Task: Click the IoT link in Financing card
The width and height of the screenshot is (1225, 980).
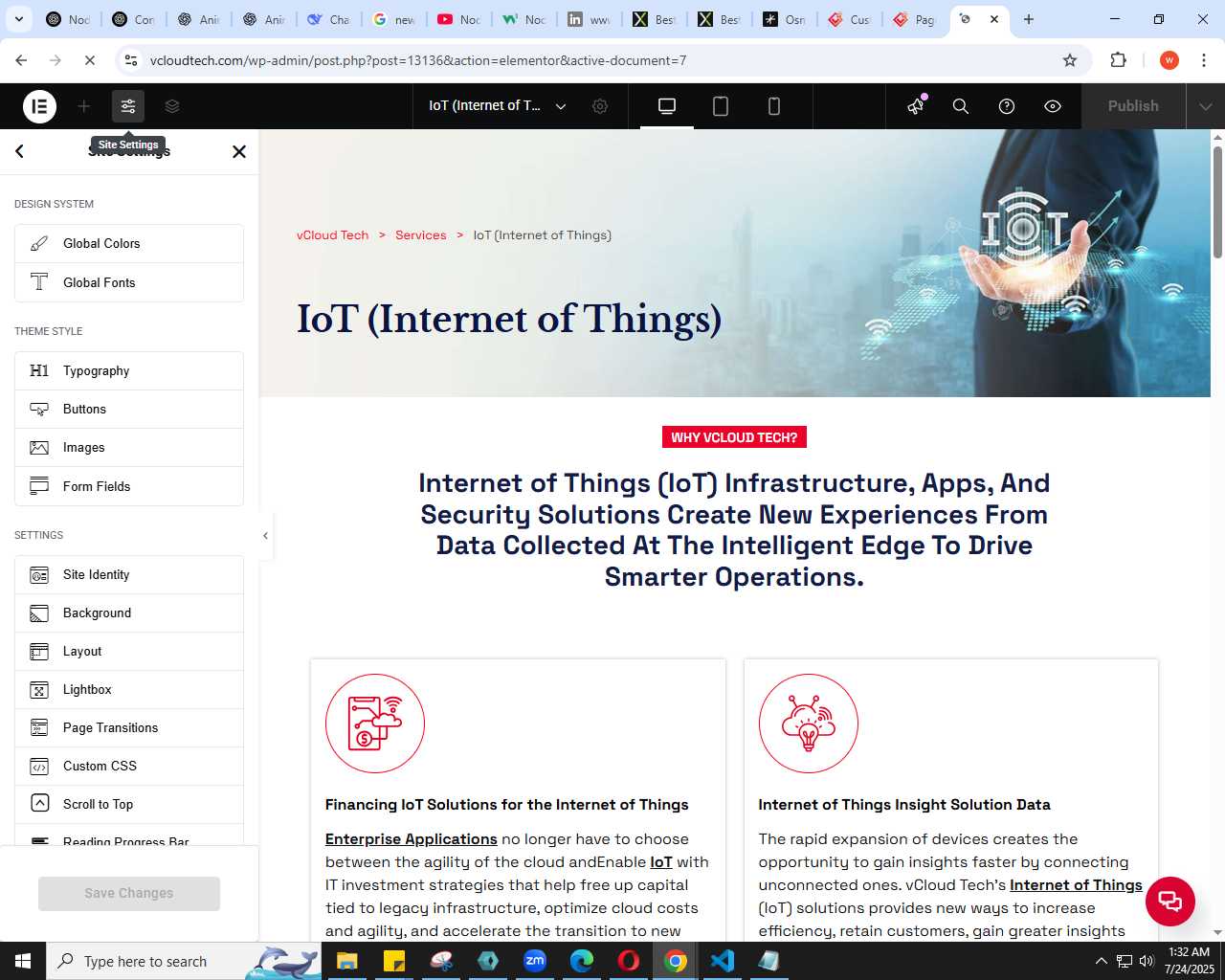Action: pos(661,862)
